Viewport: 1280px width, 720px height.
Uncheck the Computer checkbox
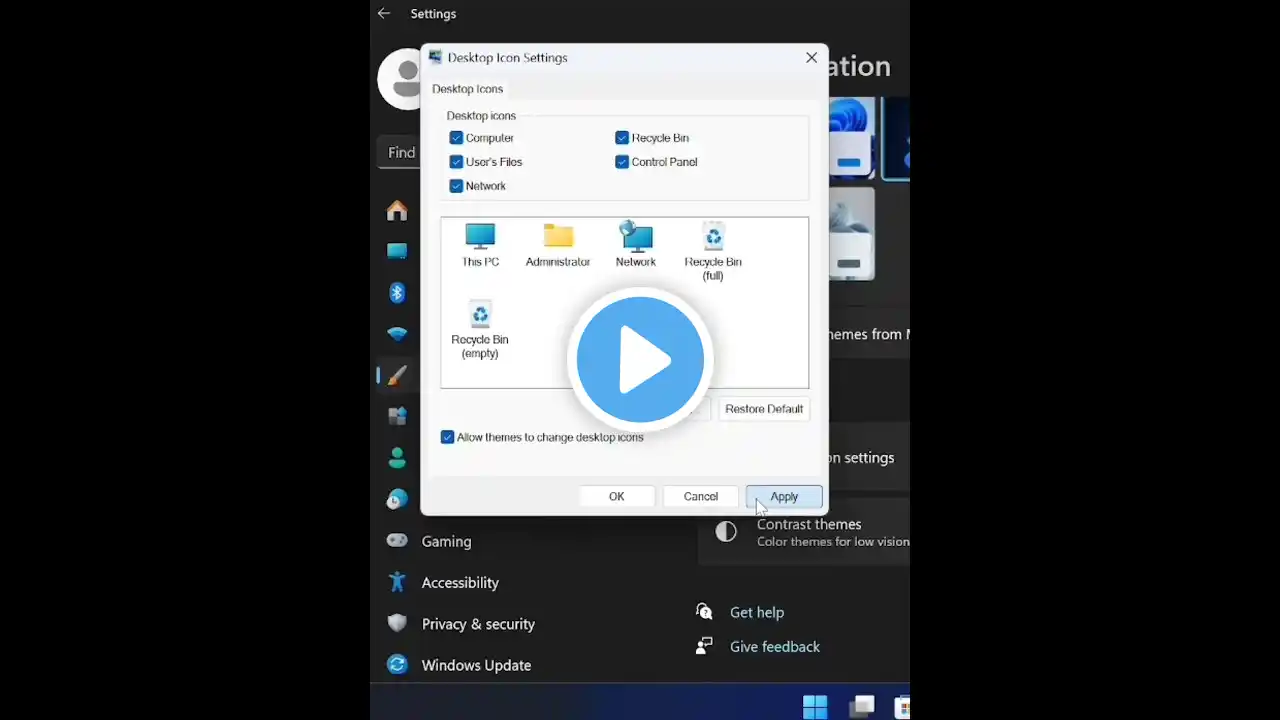[456, 138]
